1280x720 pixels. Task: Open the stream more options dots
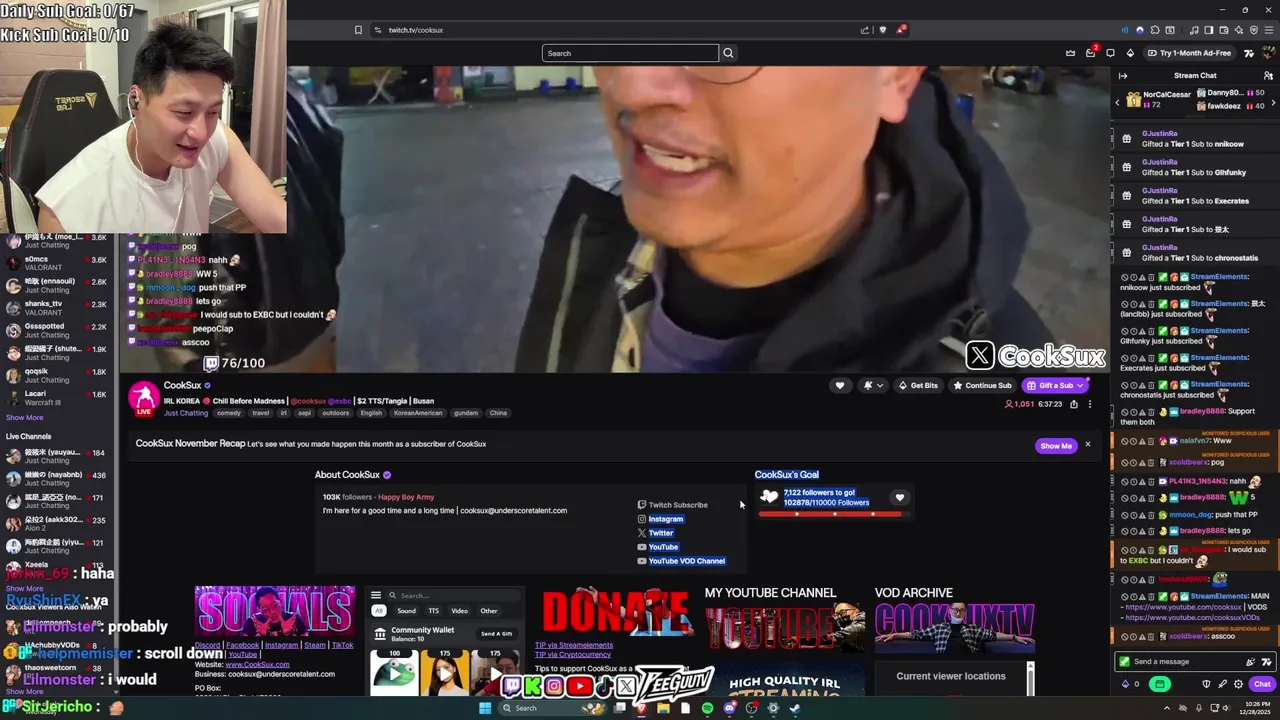[1090, 404]
